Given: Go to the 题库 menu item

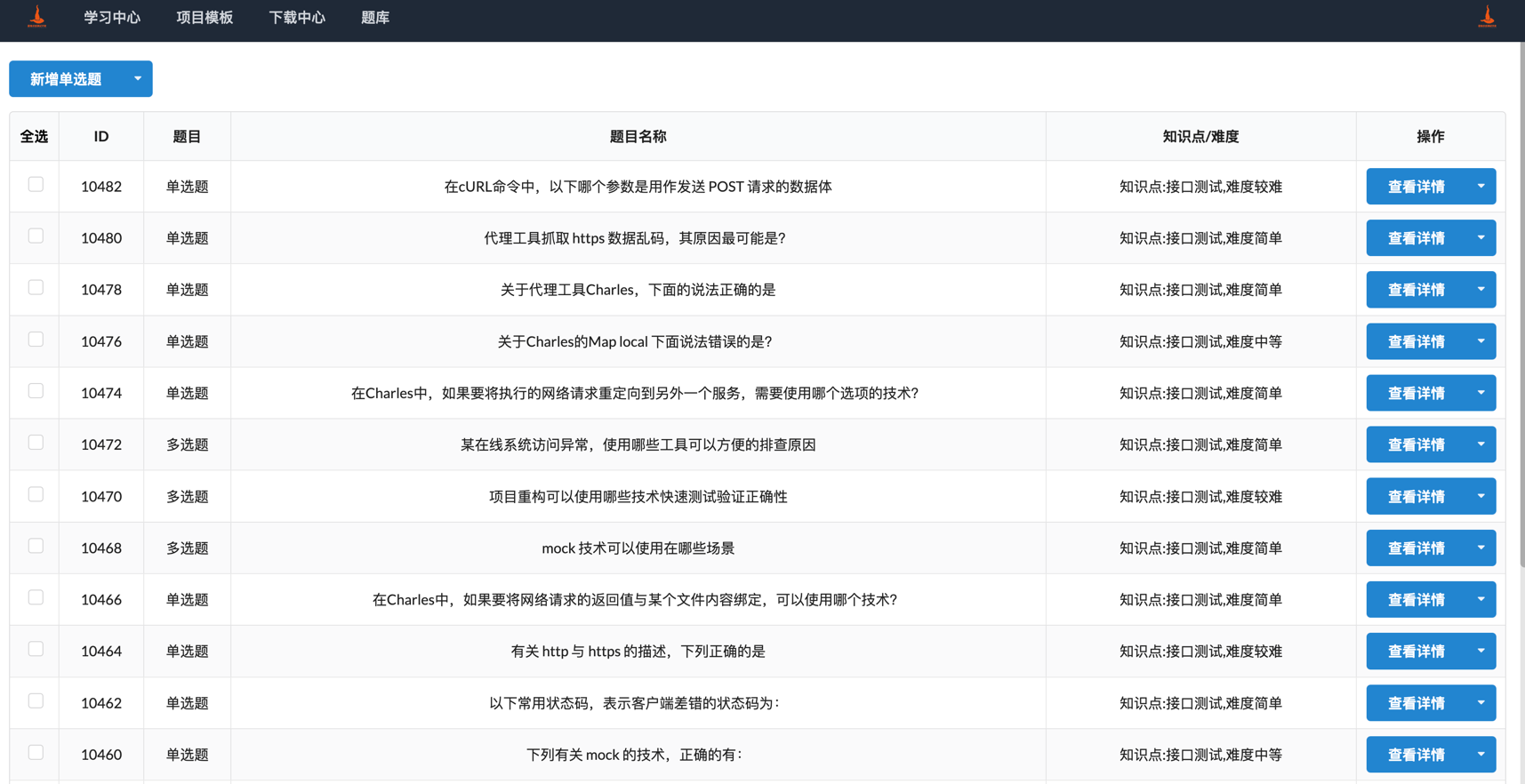Looking at the screenshot, I should pos(374,18).
